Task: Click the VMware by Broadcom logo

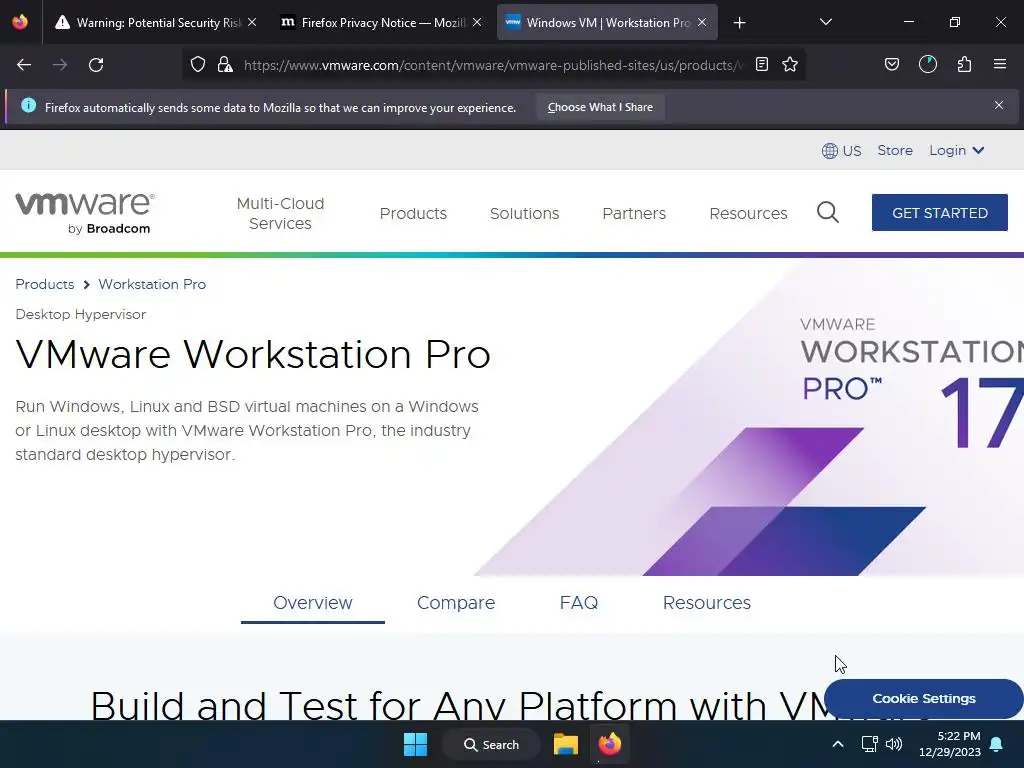Action: point(85,213)
